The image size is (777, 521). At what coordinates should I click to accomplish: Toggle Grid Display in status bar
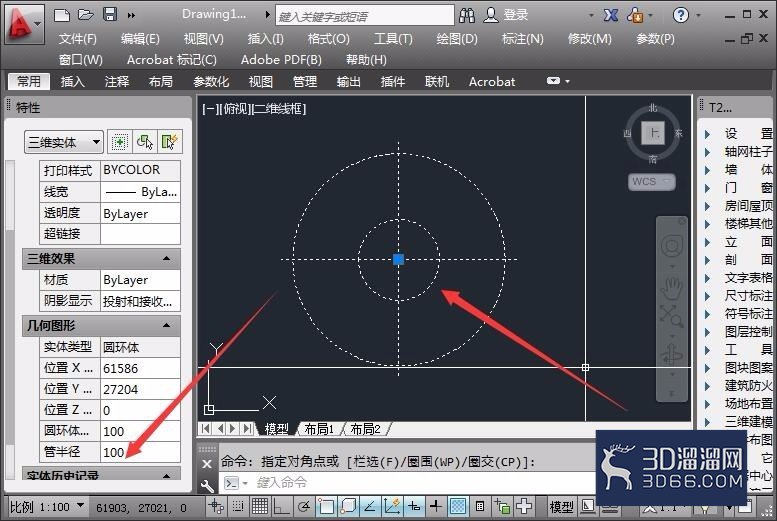(x=260, y=506)
